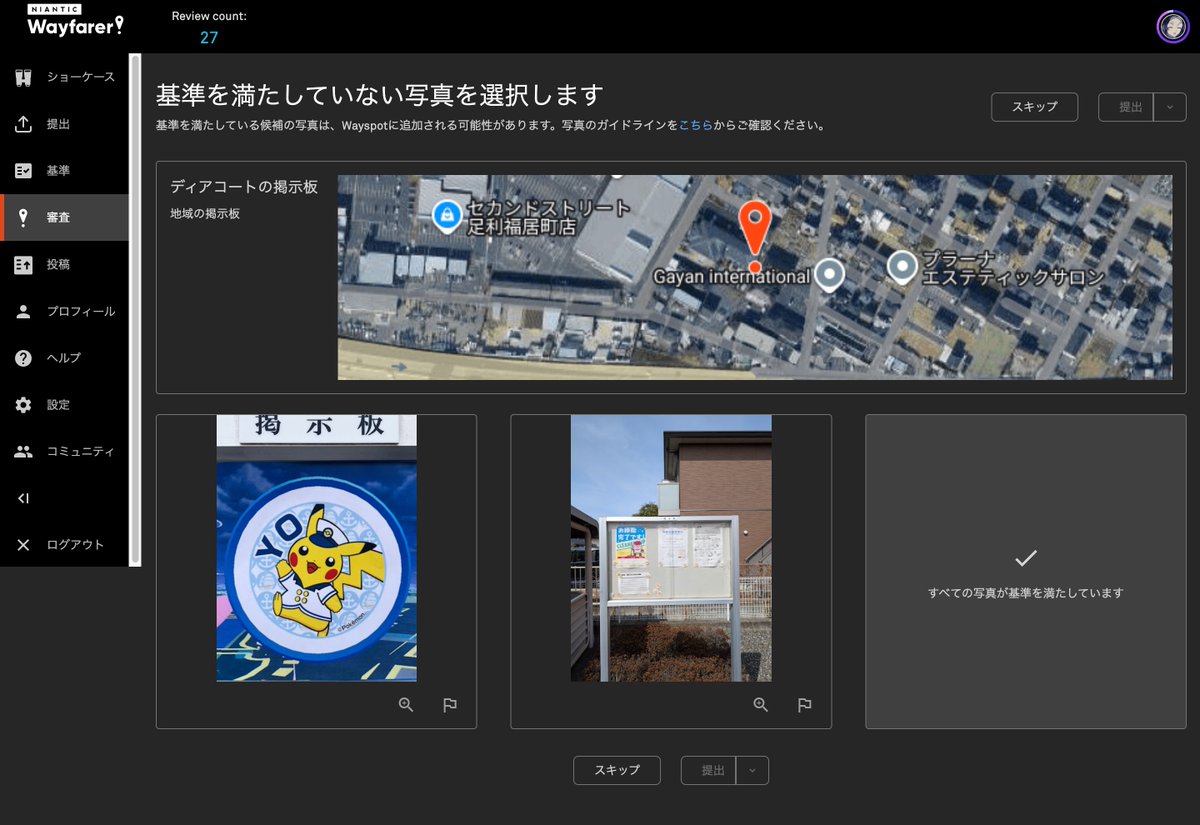Click the top 提出 submit button
The width and height of the screenshot is (1200, 825).
[1126, 107]
